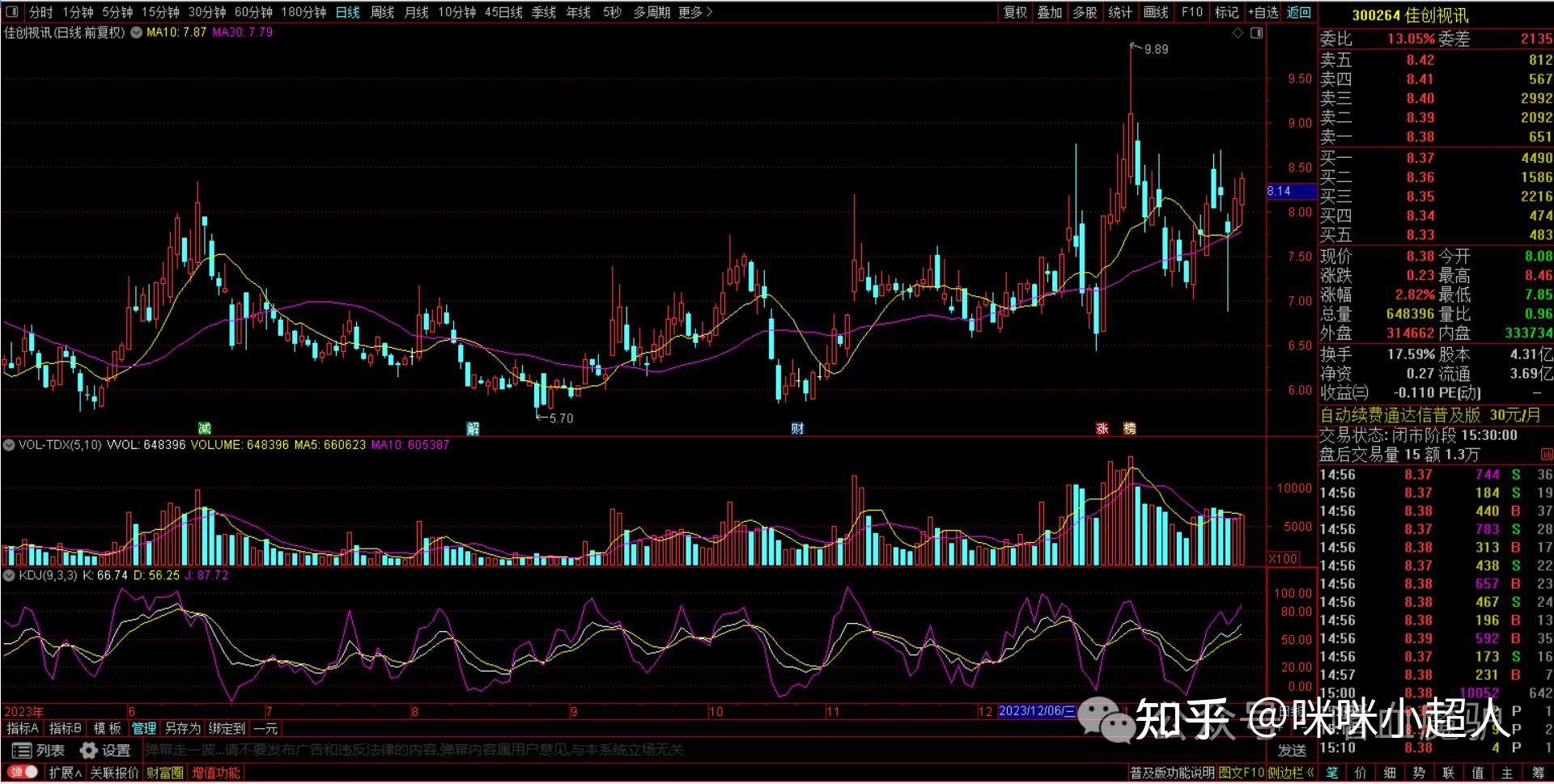The width and height of the screenshot is (1554, 784).
Task: Click the 标记 mark button
Action: click(x=1226, y=12)
